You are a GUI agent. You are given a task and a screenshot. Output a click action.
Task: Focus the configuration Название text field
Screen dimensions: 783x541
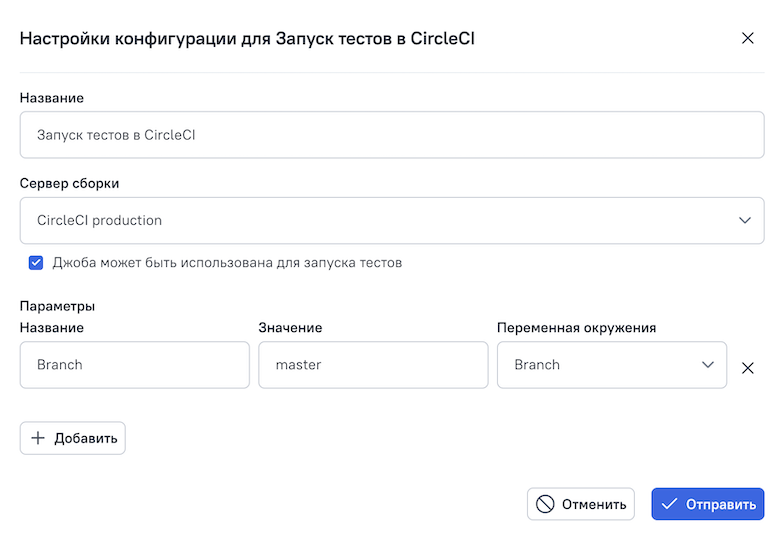[x=391, y=134]
